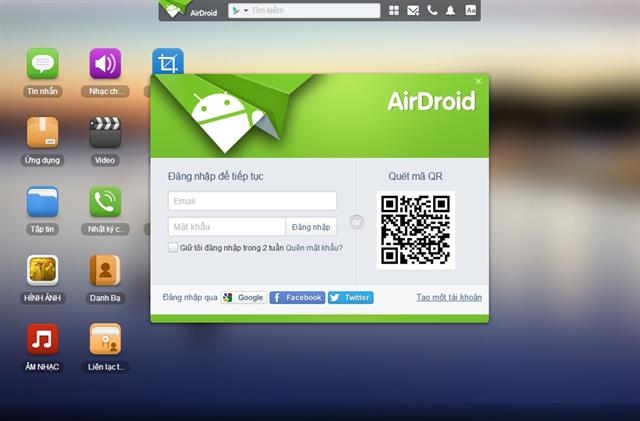Open the Danh Bạ contacts icon
This screenshot has height=421, width=640.
tap(105, 270)
